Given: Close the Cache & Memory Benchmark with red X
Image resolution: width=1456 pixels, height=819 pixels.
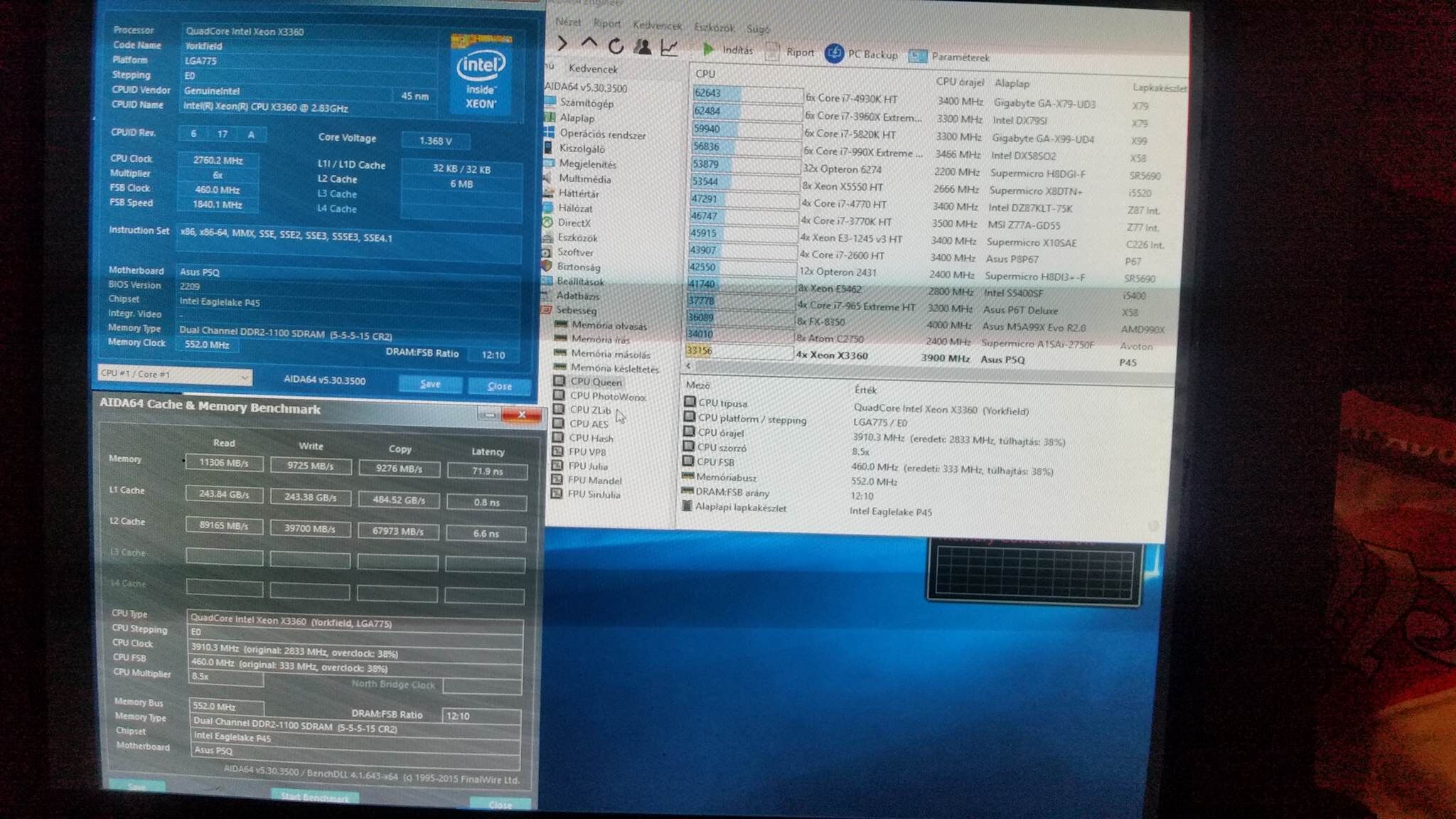Looking at the screenshot, I should click(521, 414).
